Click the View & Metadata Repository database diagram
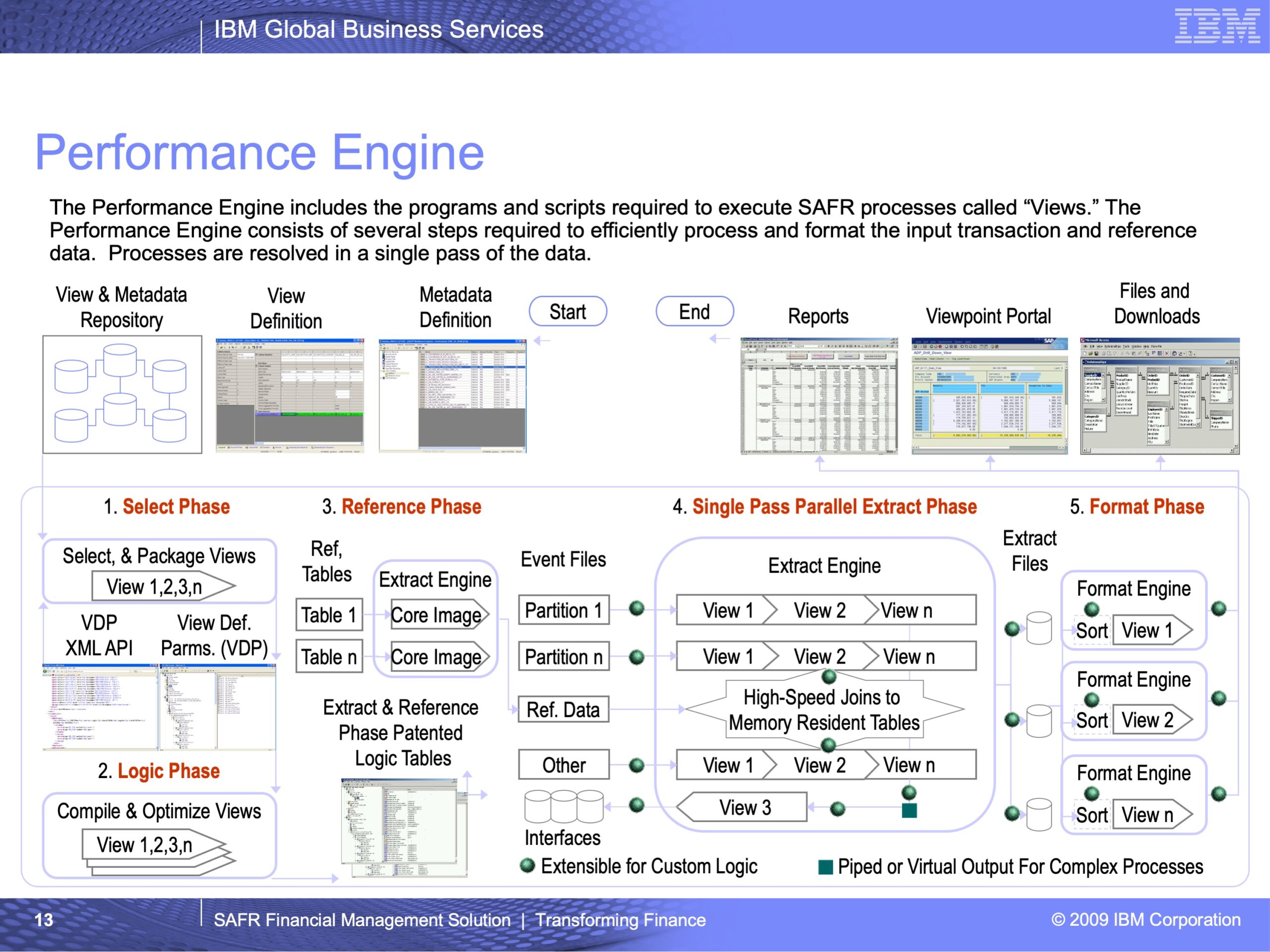 (123, 394)
